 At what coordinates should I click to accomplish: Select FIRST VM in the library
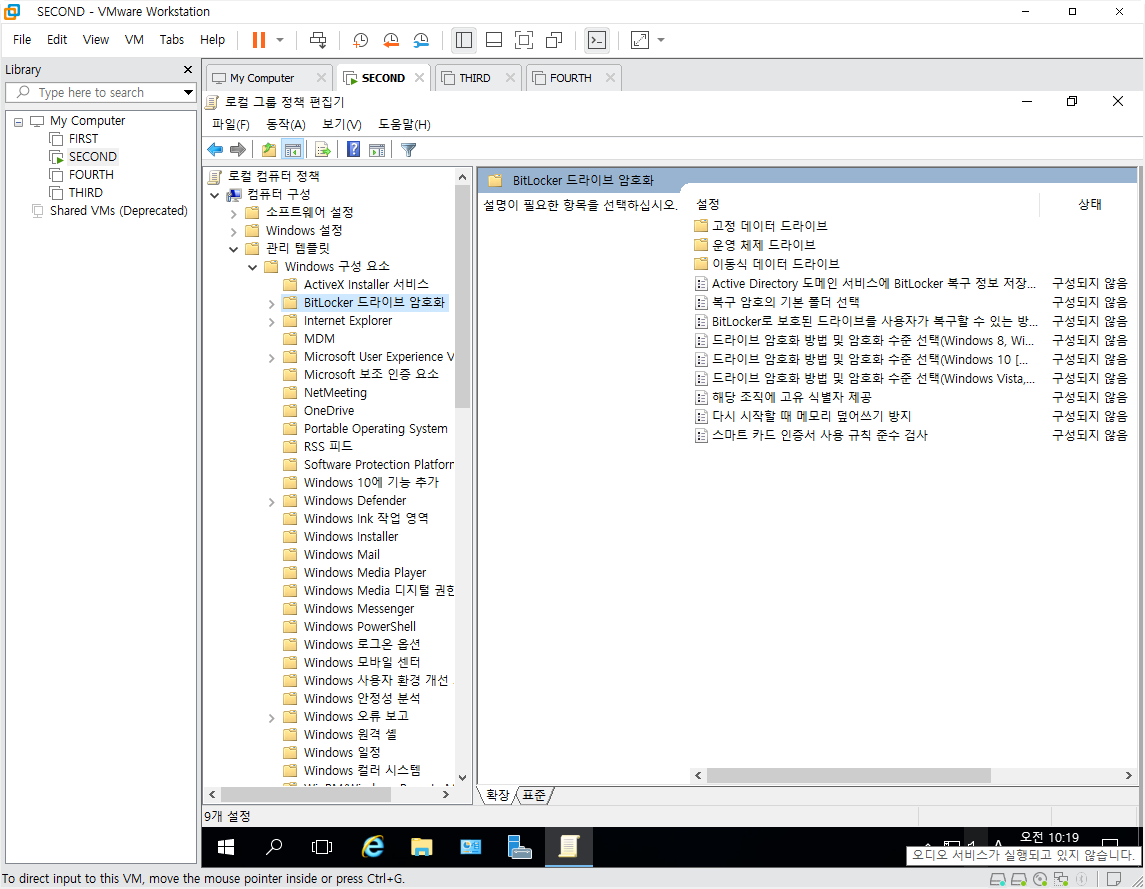click(x=83, y=139)
